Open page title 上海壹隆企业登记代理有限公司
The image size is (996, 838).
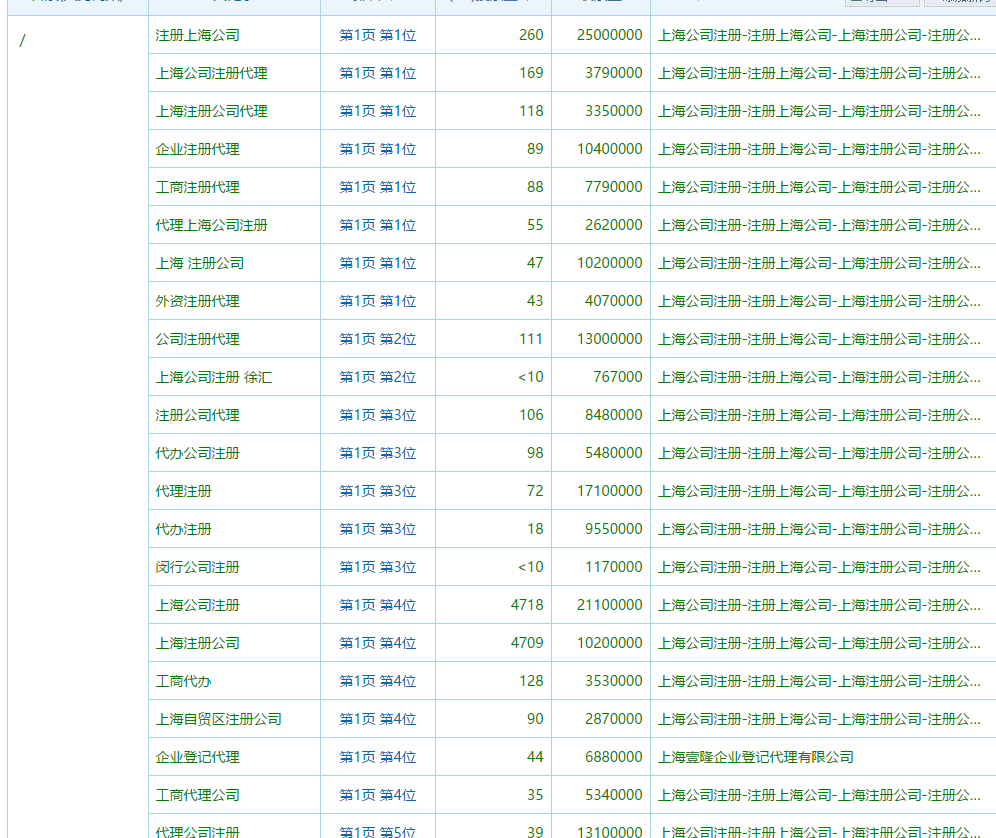pos(755,757)
